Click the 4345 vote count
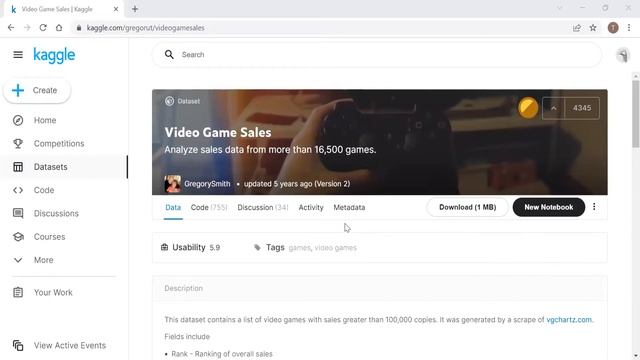Screen dimensions: 640x360 (582, 108)
